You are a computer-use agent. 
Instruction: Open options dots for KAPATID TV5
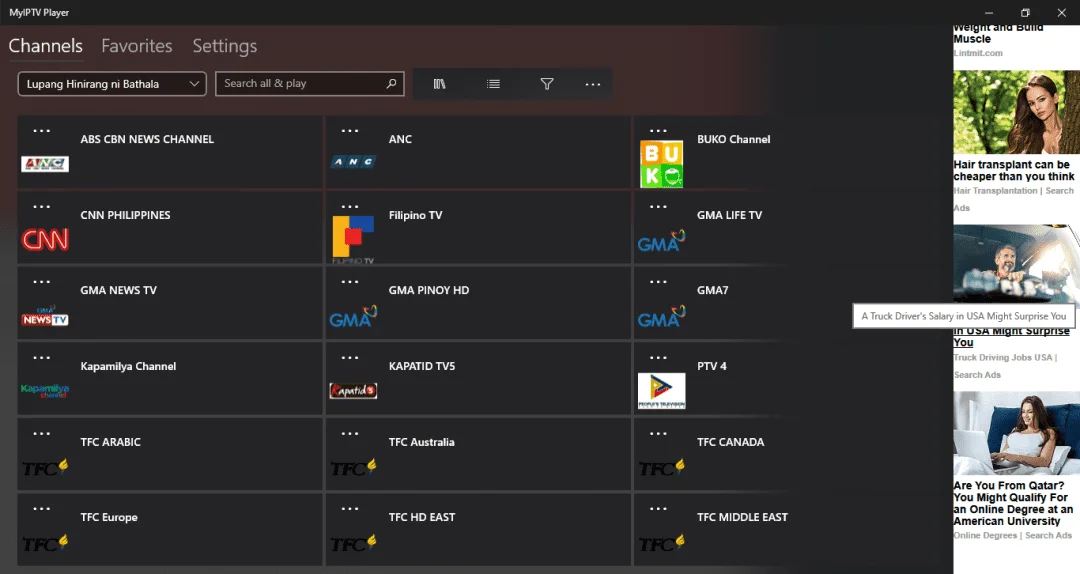click(x=350, y=358)
